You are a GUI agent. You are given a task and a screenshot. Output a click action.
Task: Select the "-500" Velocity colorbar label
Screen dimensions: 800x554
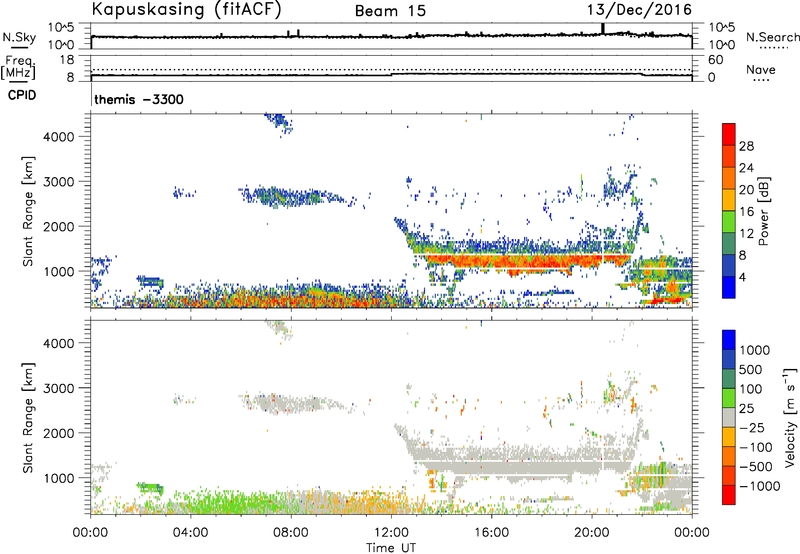(x=756, y=467)
